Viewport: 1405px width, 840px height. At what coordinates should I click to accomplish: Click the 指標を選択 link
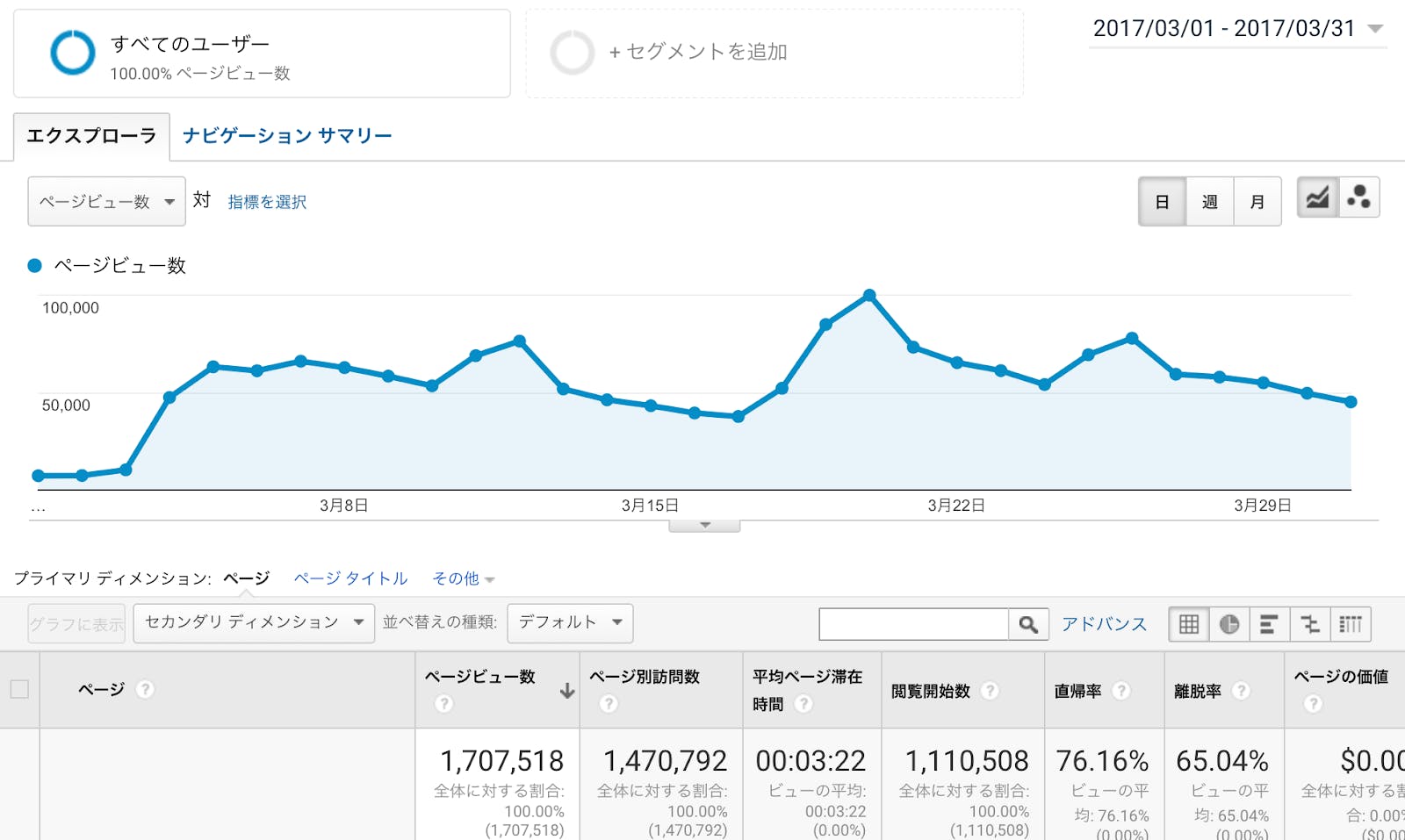click(265, 202)
